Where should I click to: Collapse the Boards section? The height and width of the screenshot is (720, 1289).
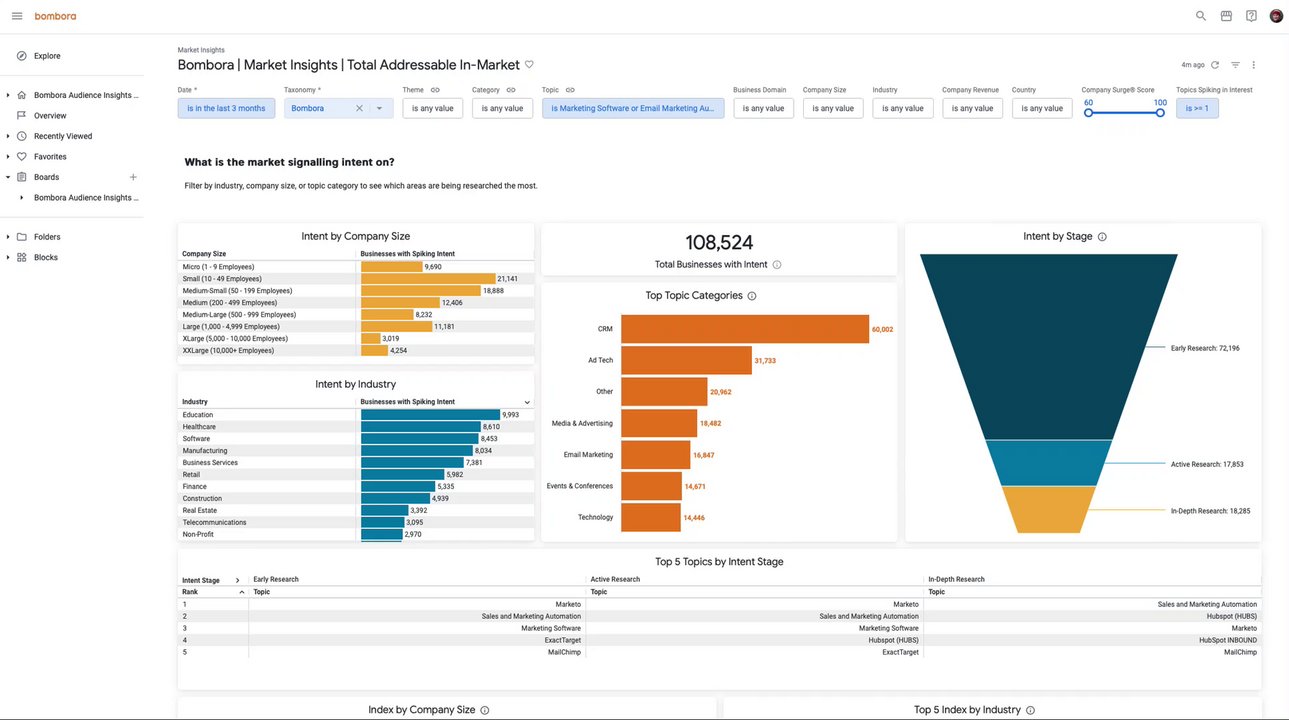pyautogui.click(x=8, y=177)
